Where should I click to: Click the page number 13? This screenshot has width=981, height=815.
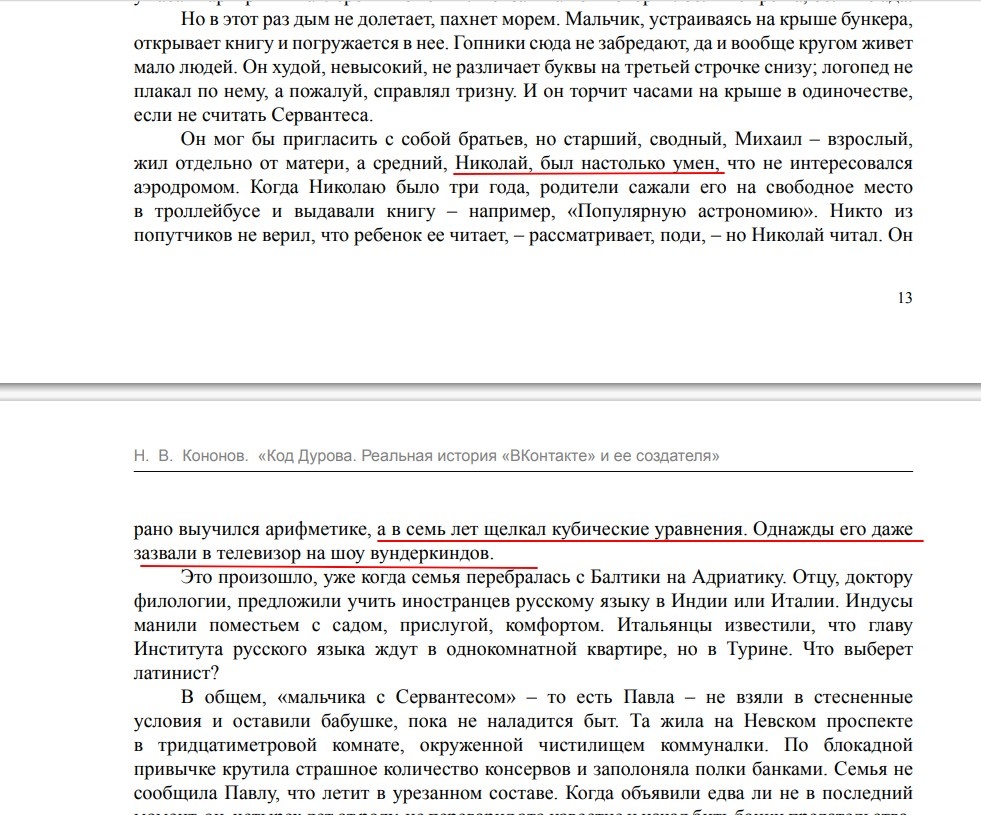[905, 298]
